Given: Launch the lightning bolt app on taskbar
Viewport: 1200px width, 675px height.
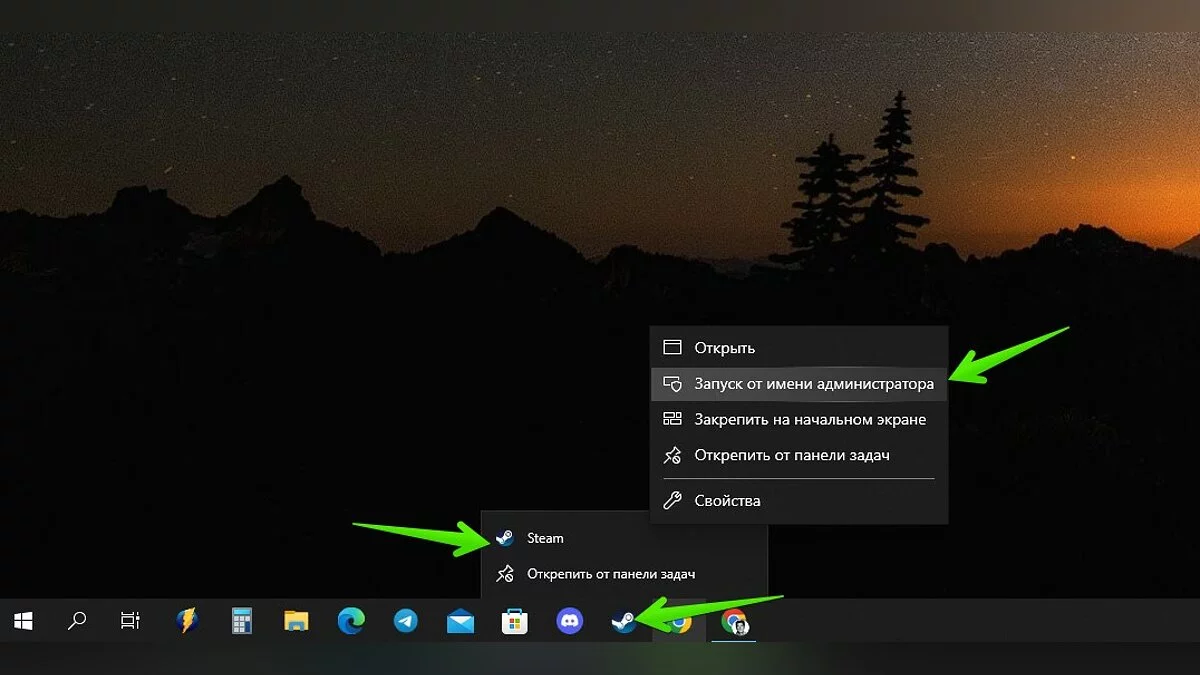Looking at the screenshot, I should [x=187, y=621].
